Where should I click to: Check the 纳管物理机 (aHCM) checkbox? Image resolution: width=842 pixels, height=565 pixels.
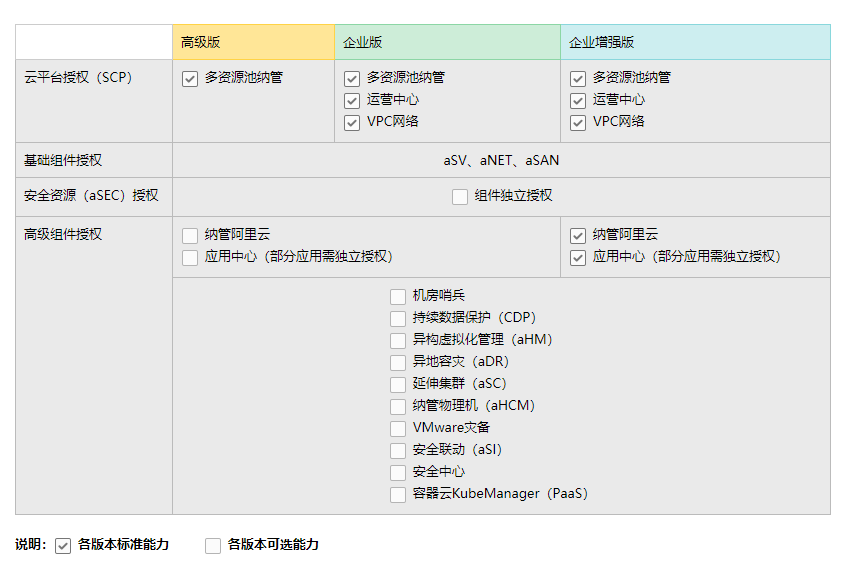point(398,407)
